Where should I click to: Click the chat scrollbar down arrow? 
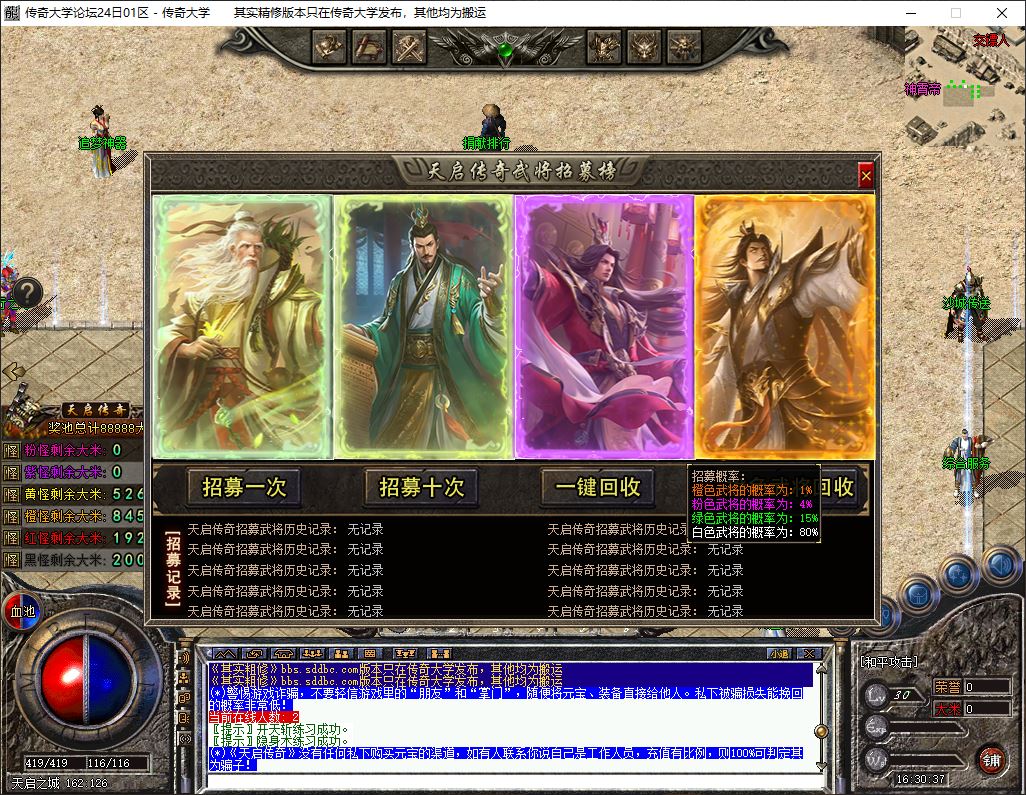821,766
